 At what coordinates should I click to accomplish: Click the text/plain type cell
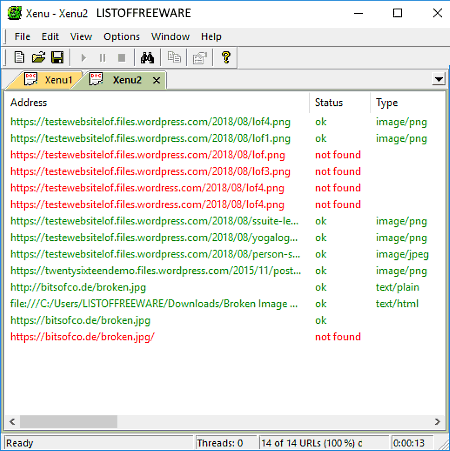pyautogui.click(x=397, y=287)
